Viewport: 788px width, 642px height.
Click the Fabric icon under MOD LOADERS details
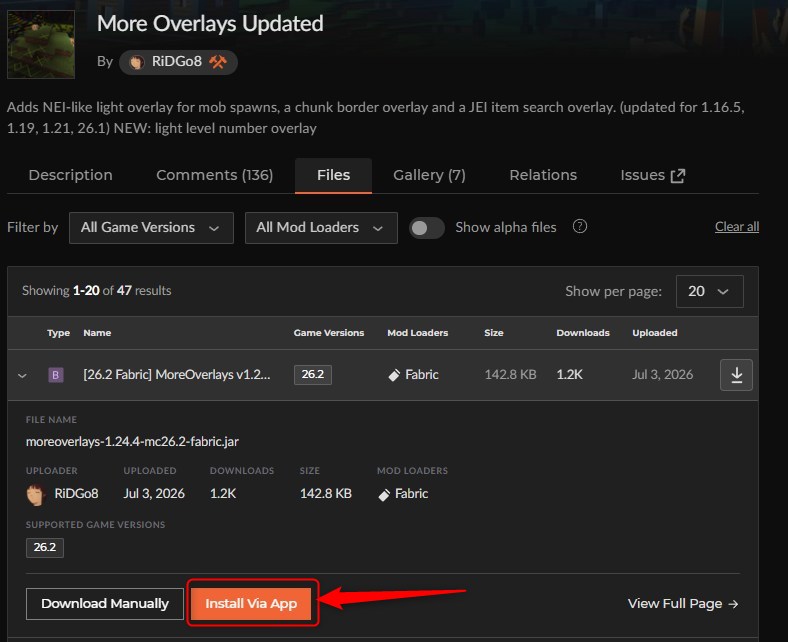(x=384, y=495)
